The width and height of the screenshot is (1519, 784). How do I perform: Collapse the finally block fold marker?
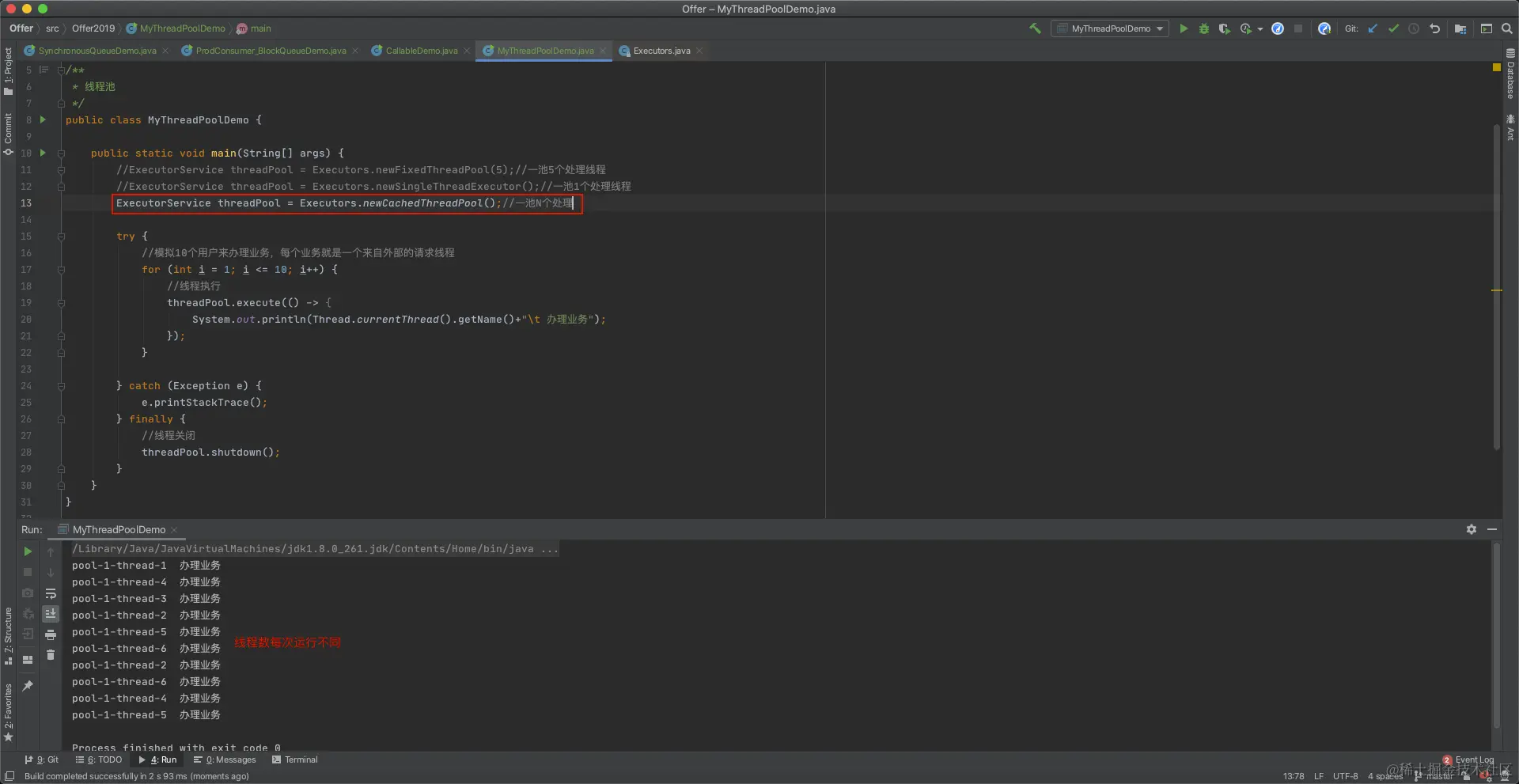tap(61, 419)
